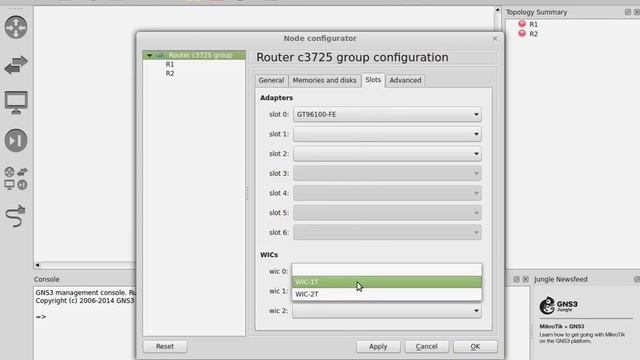This screenshot has height=360, width=640.
Task: Click the disabled slot 4 dropdown
Action: (x=387, y=193)
